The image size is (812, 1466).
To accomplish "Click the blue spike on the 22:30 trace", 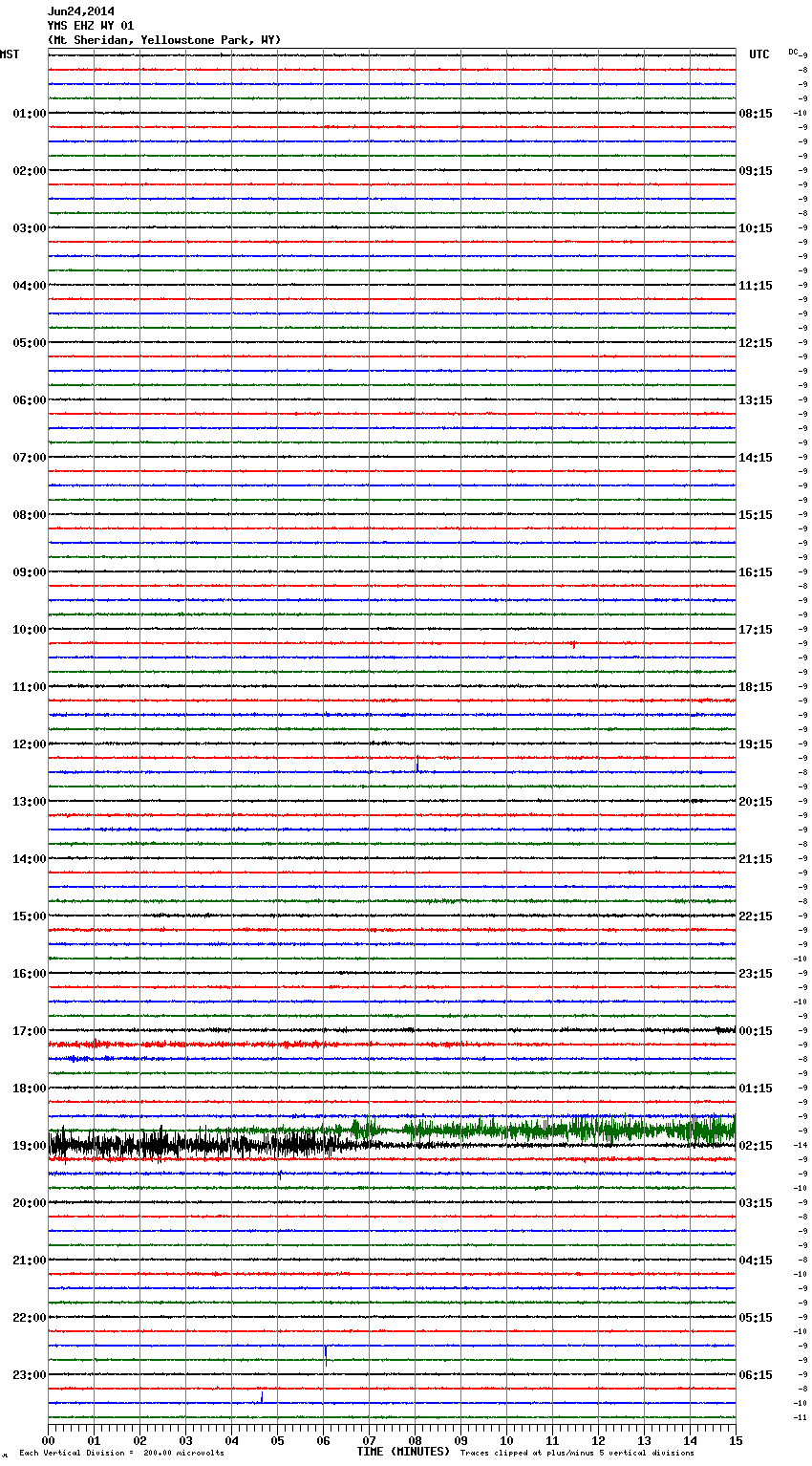I will point(326,1353).
